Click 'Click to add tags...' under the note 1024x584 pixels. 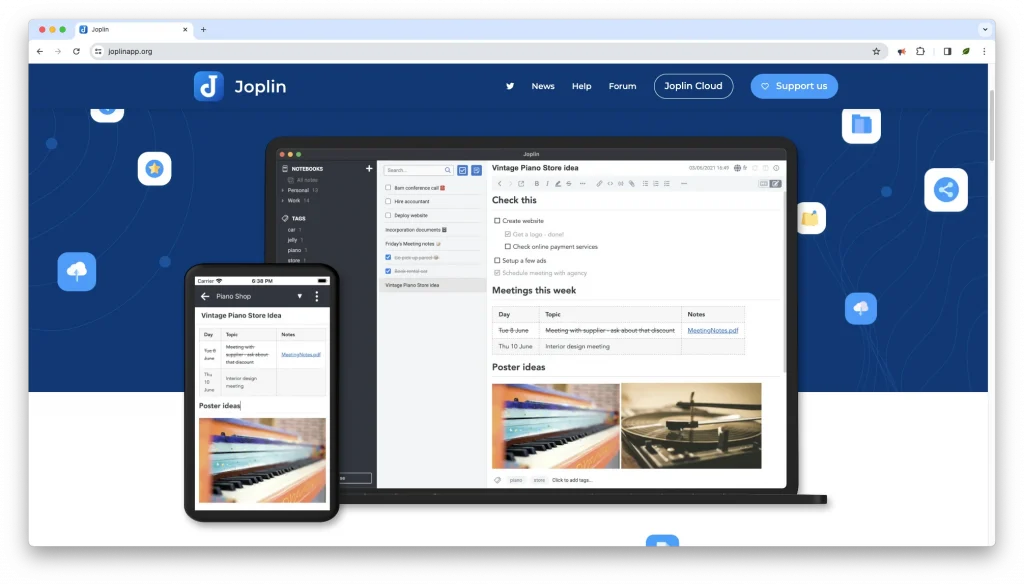(572, 480)
